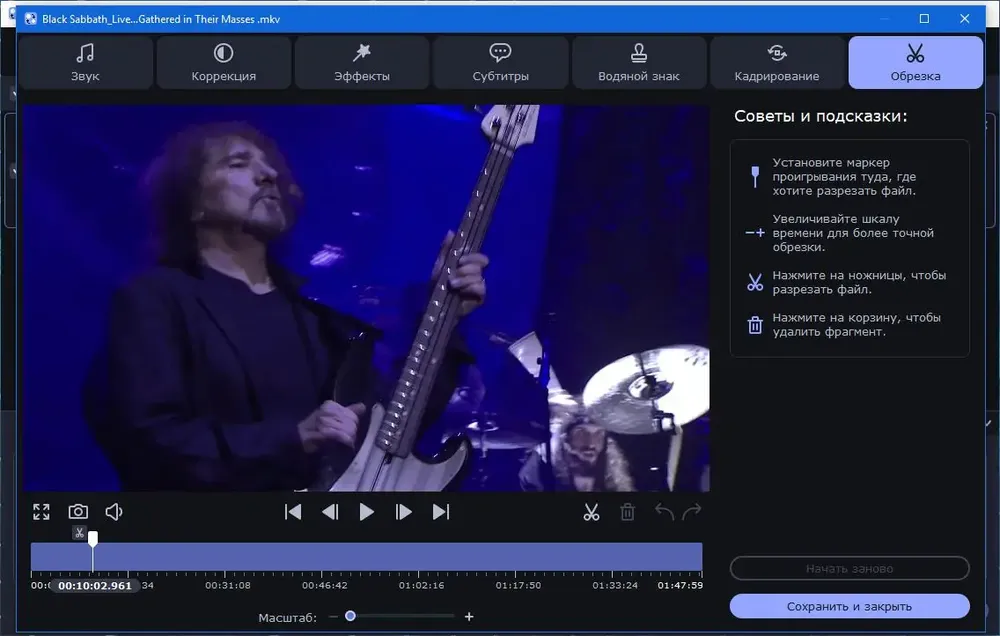The height and width of the screenshot is (636, 1000).
Task: Zoom in timeline with the plus button
Action: click(x=469, y=616)
